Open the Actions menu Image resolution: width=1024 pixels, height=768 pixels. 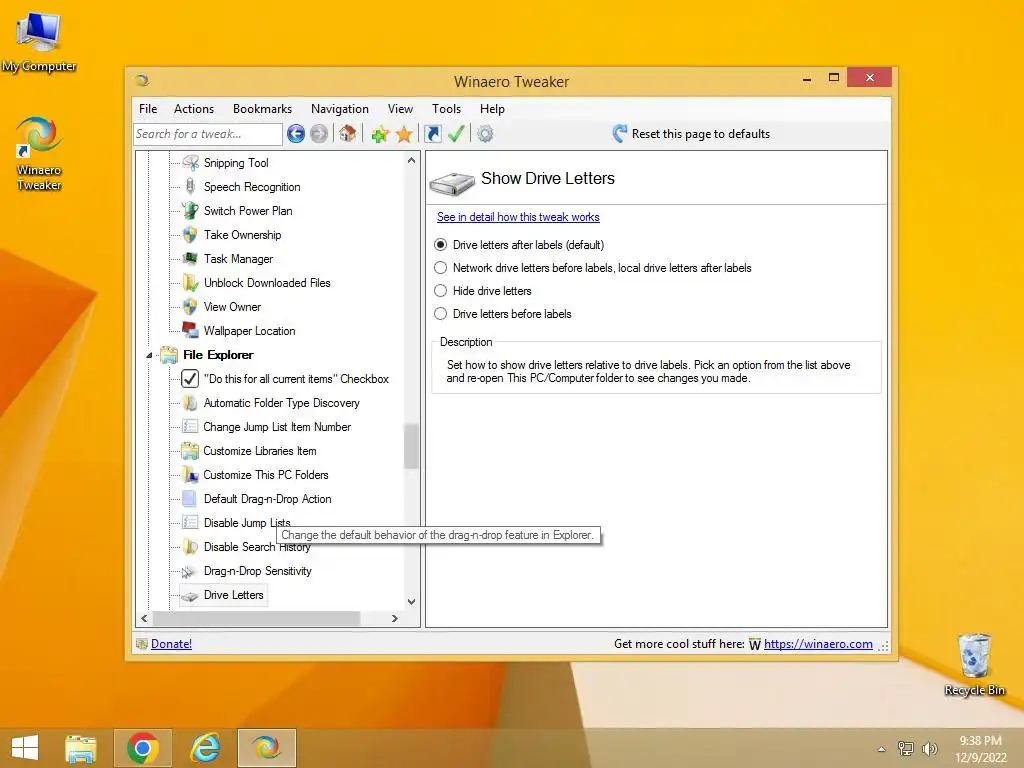[x=194, y=109]
